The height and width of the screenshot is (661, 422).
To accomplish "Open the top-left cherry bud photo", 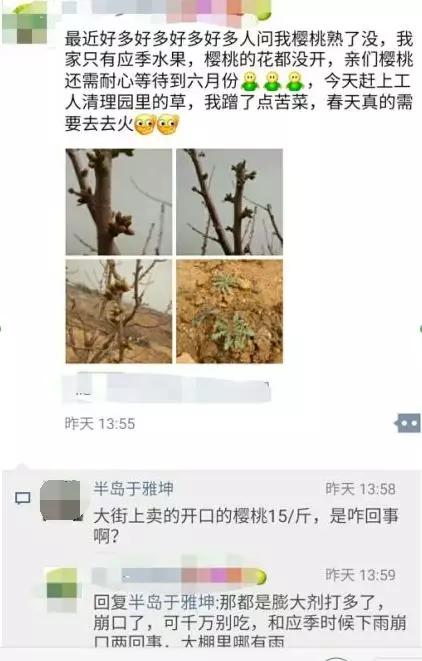I will click(119, 202).
